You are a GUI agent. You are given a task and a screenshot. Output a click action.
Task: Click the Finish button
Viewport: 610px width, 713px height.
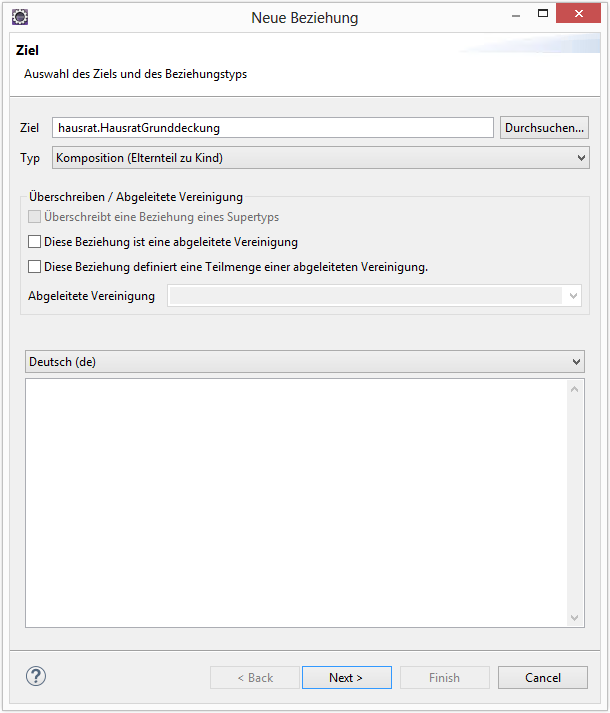pos(444,677)
